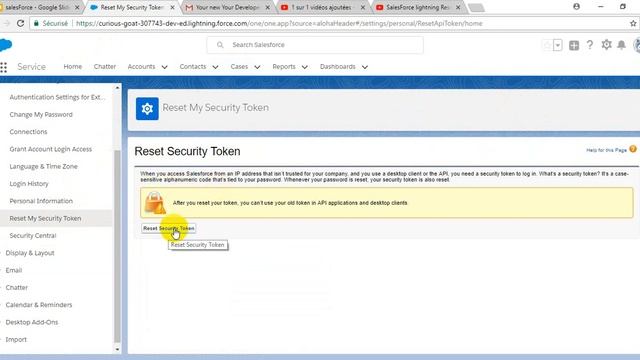
Task: Select Reset My Security Token in sidebar
Action: click(x=45, y=218)
